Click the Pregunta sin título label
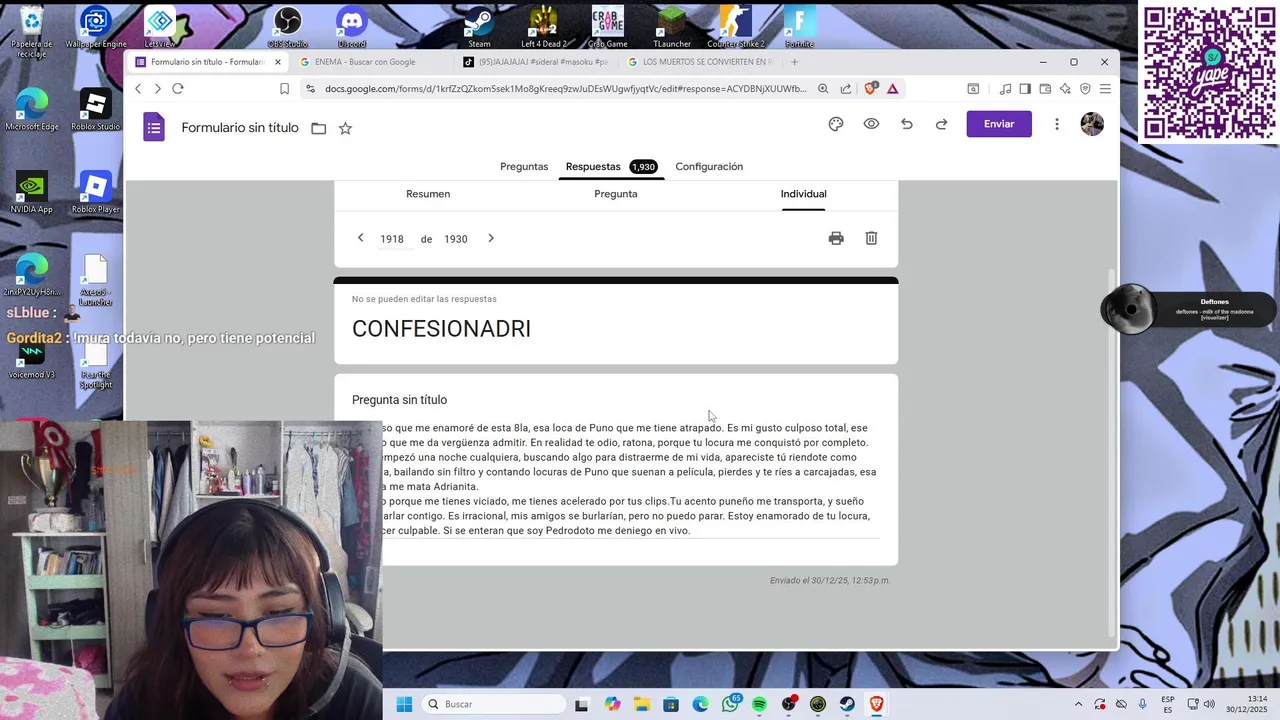 click(399, 400)
